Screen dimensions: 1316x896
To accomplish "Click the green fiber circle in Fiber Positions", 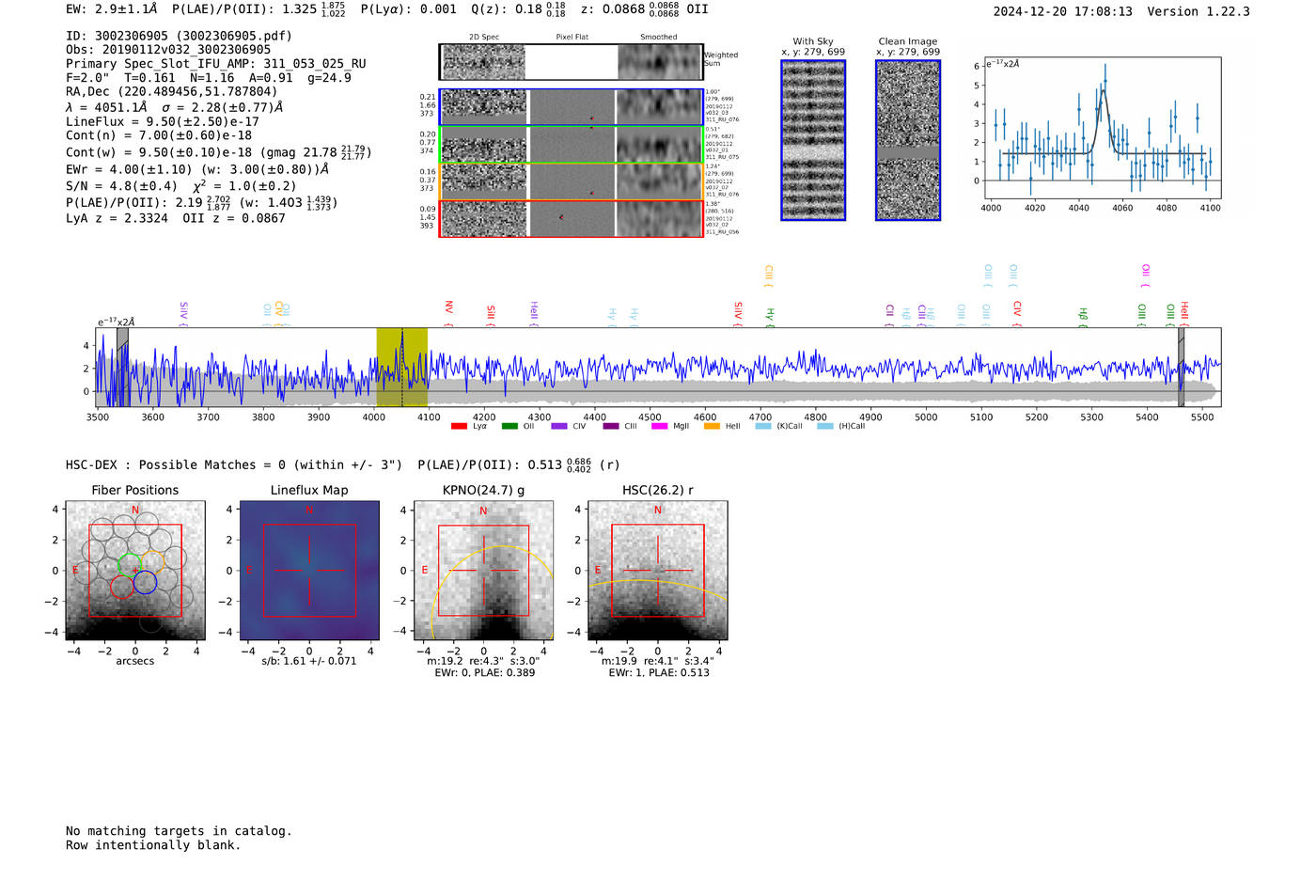I will (x=129, y=565).
